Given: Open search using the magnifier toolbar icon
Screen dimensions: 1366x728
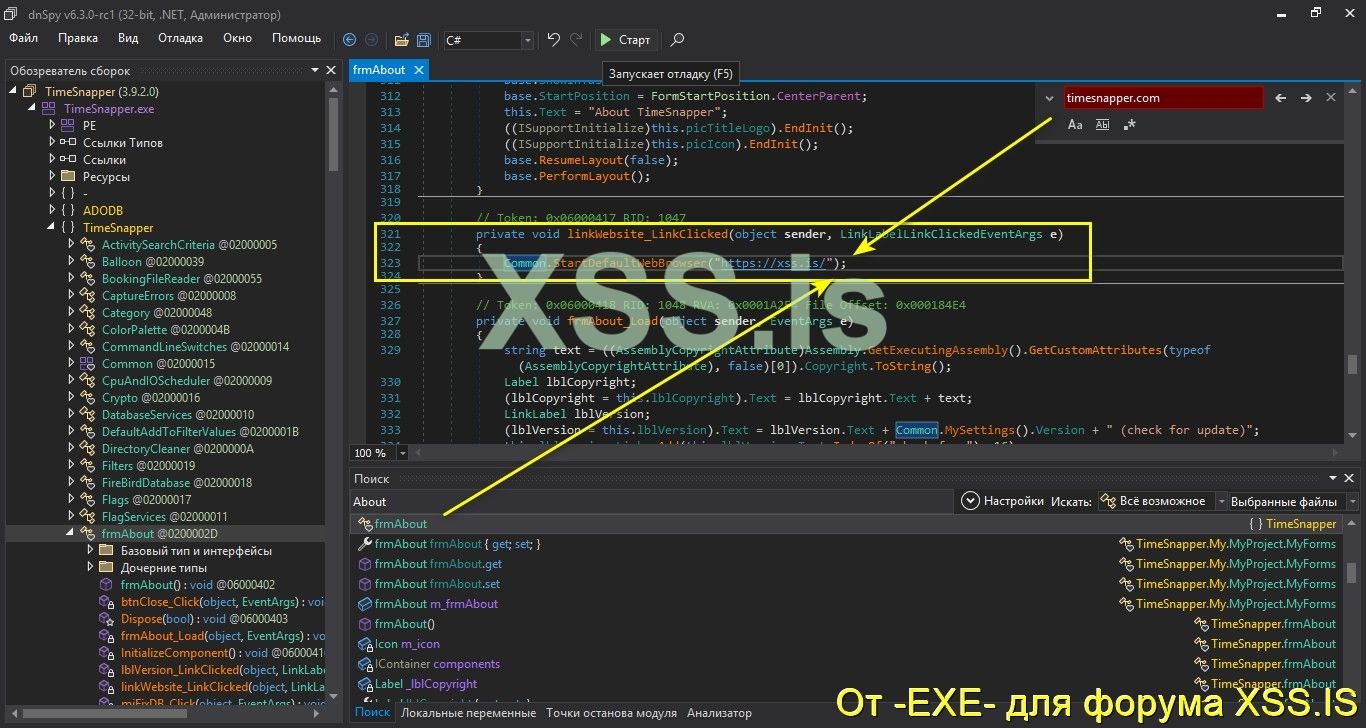Looking at the screenshot, I should [x=678, y=40].
